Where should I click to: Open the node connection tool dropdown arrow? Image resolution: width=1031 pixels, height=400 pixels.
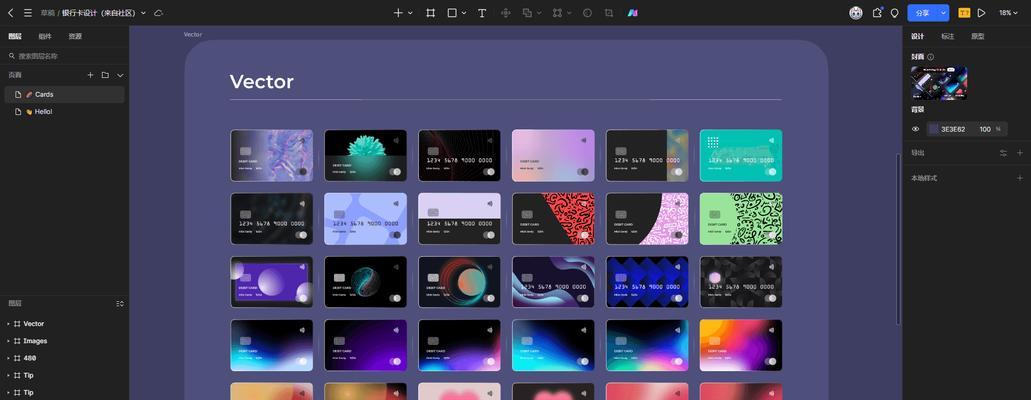[569, 12]
